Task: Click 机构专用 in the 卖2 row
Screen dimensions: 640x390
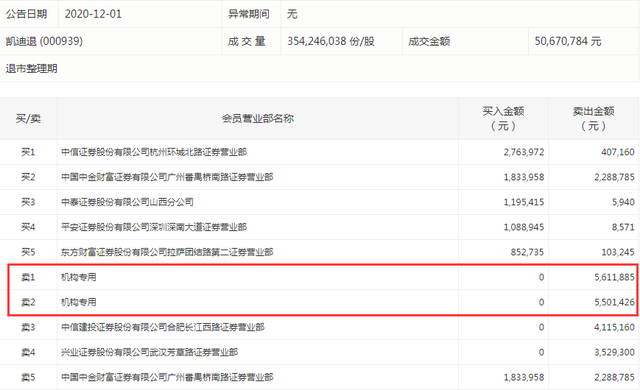Action: click(79, 302)
